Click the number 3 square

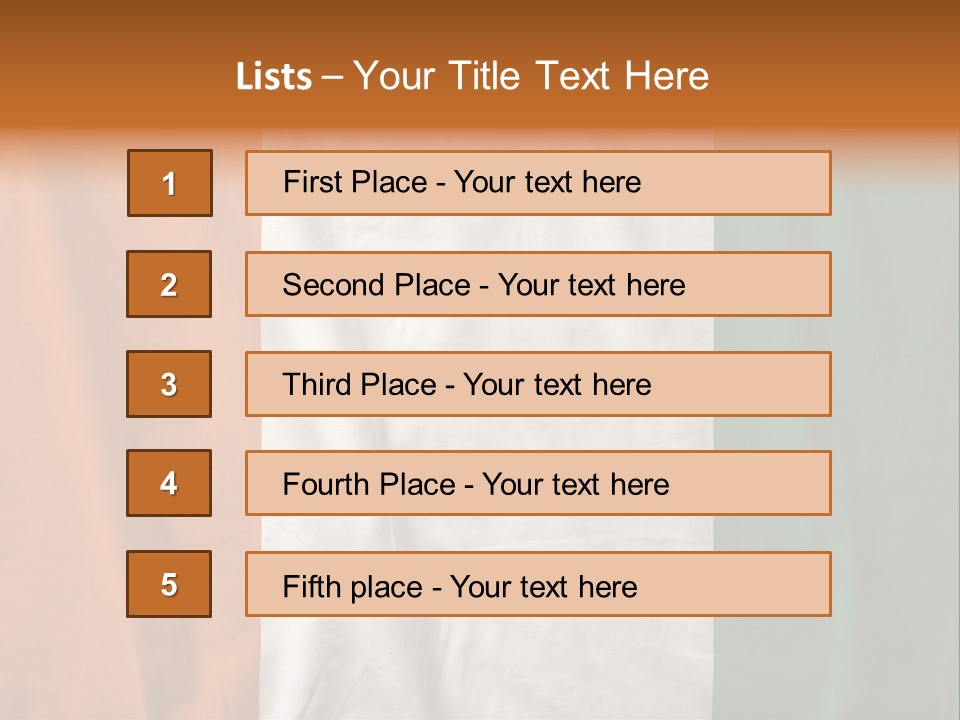point(169,384)
